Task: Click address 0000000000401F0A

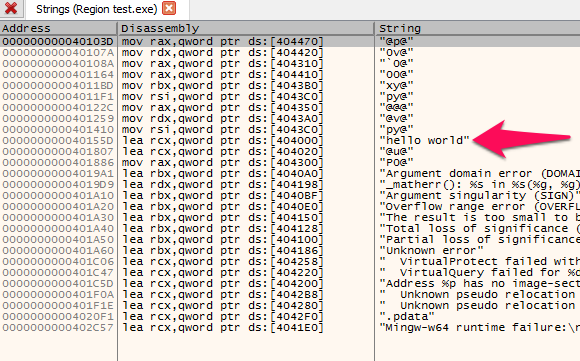Action: [x=58, y=295]
